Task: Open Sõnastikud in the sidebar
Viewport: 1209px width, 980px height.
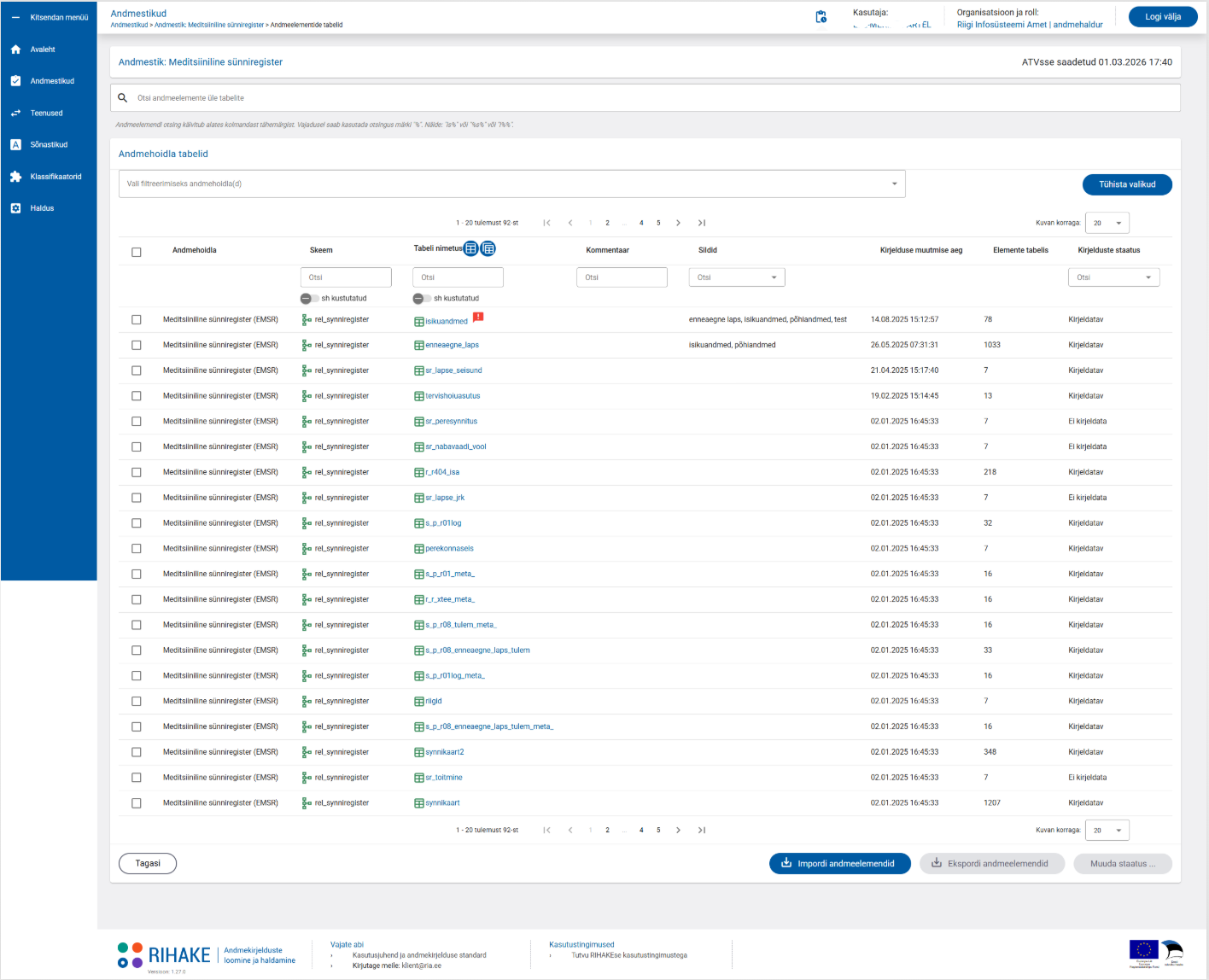Action: click(x=49, y=145)
